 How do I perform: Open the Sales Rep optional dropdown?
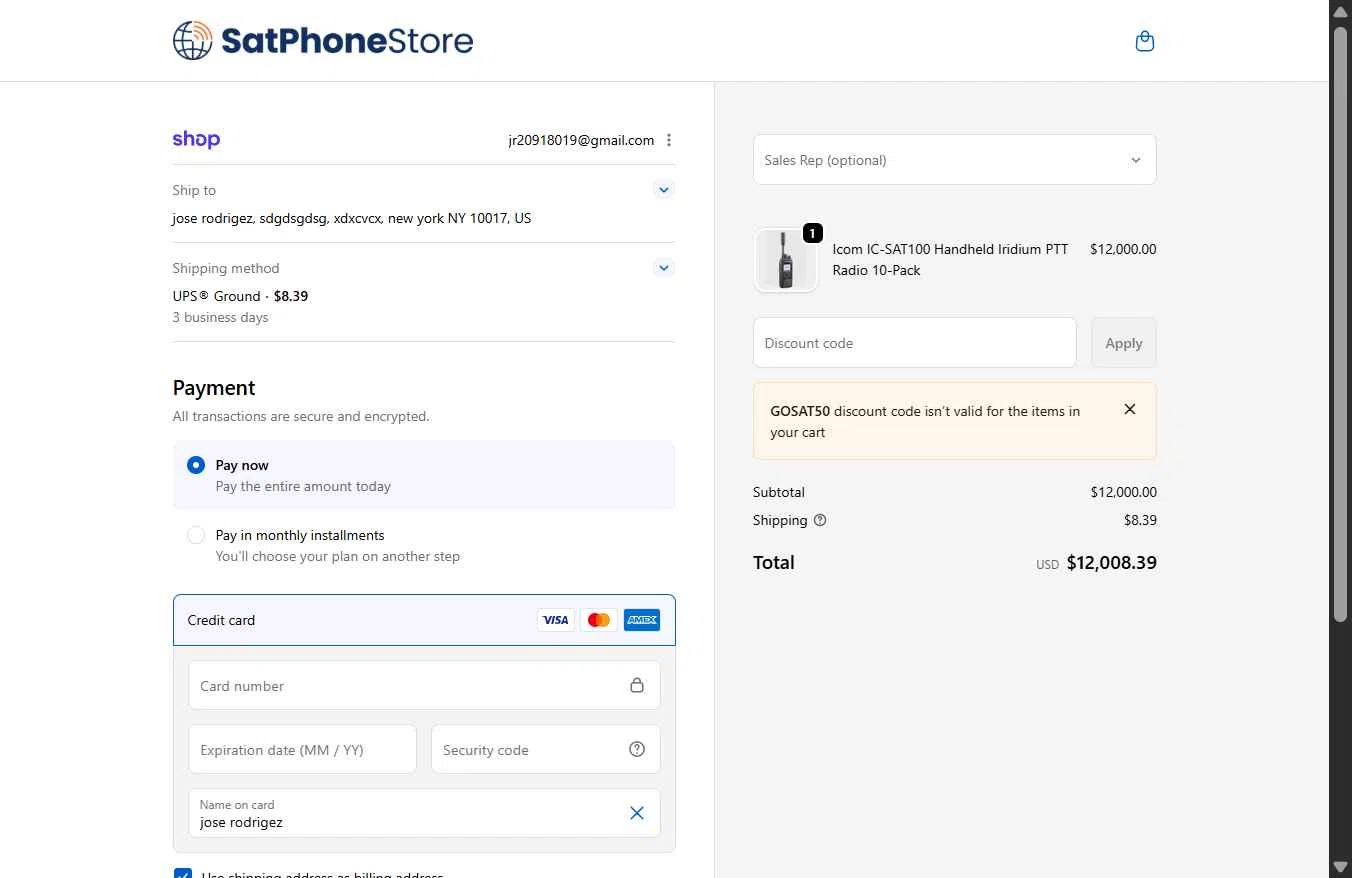pos(954,160)
